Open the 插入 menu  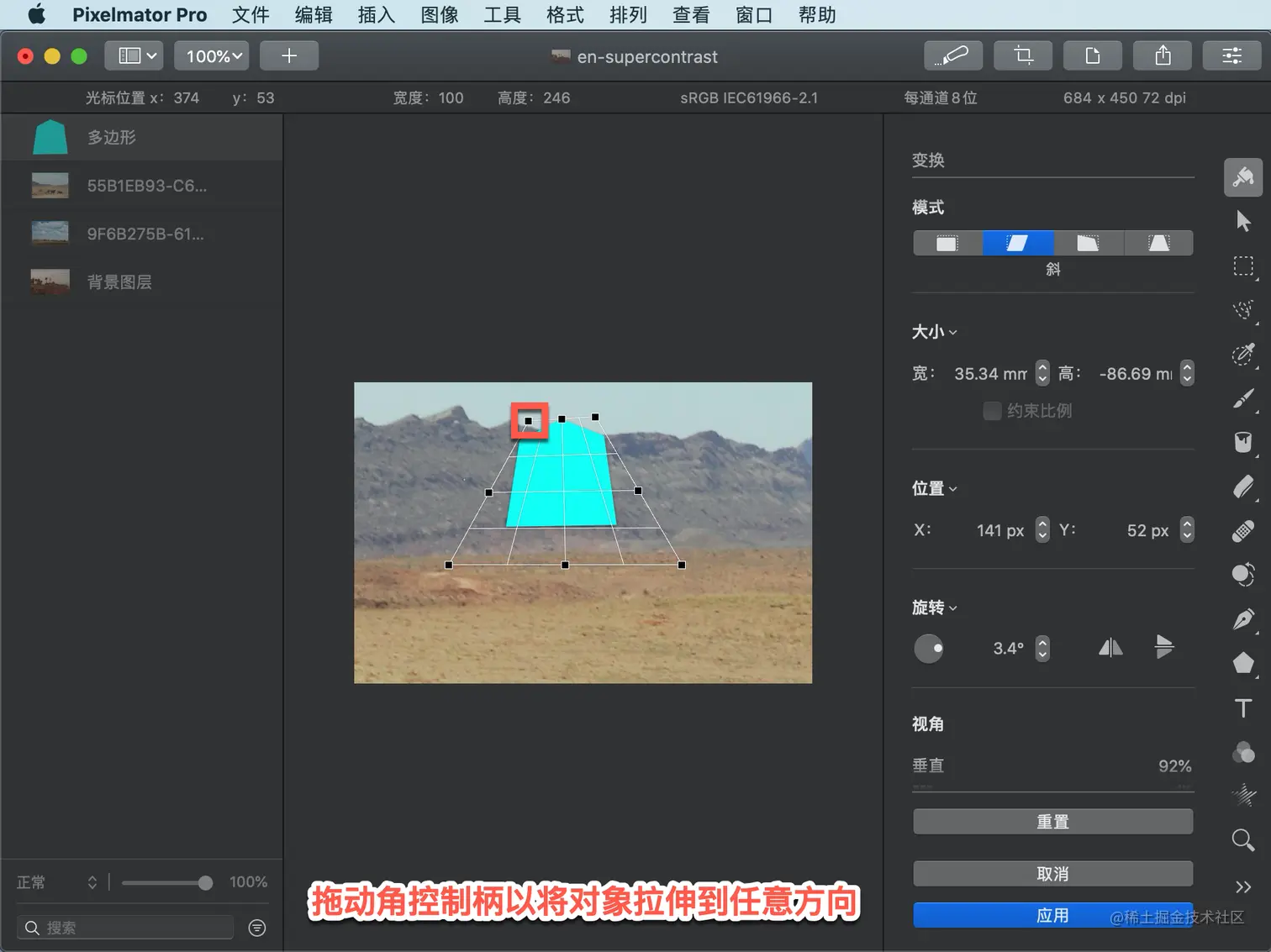pos(376,14)
